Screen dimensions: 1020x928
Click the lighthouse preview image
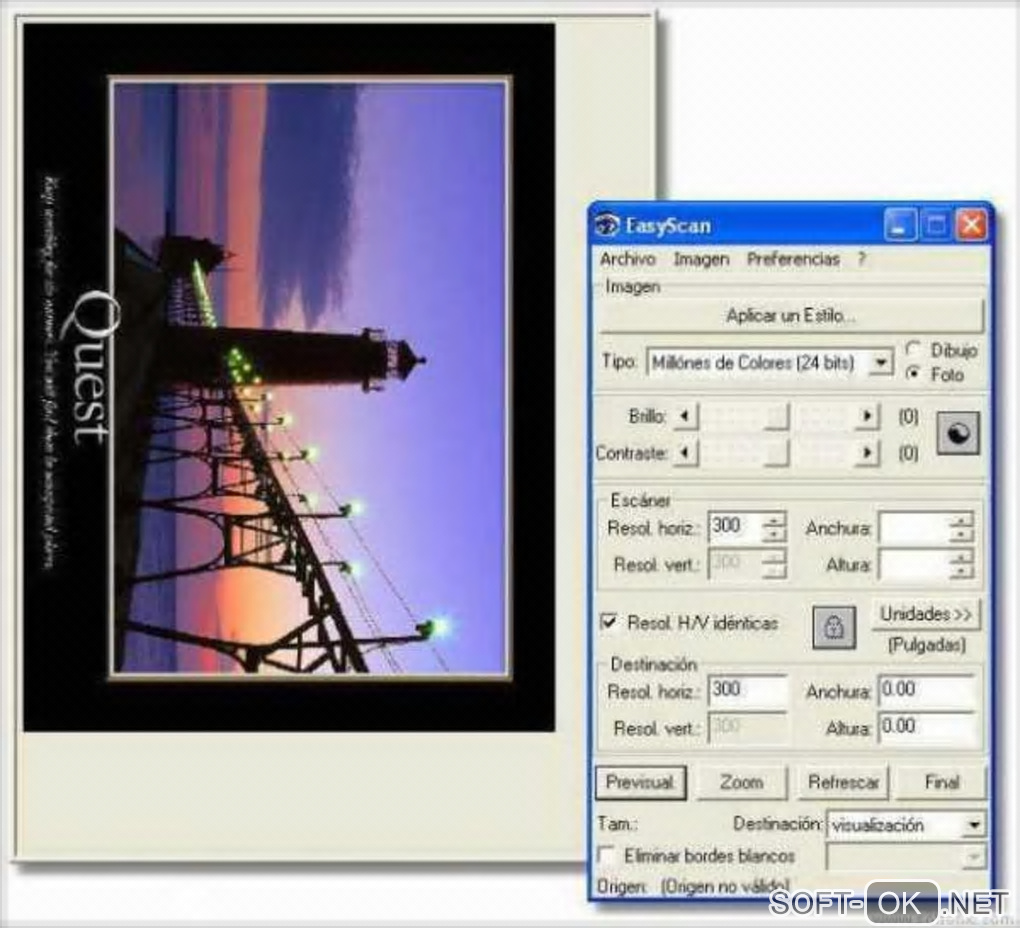(x=310, y=378)
